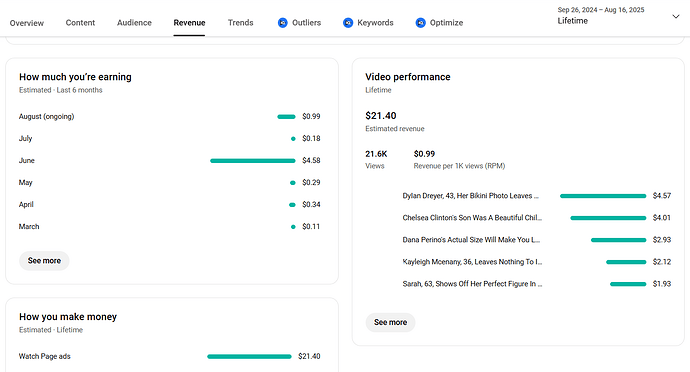Click the $0.34 April amount

[x=311, y=204]
